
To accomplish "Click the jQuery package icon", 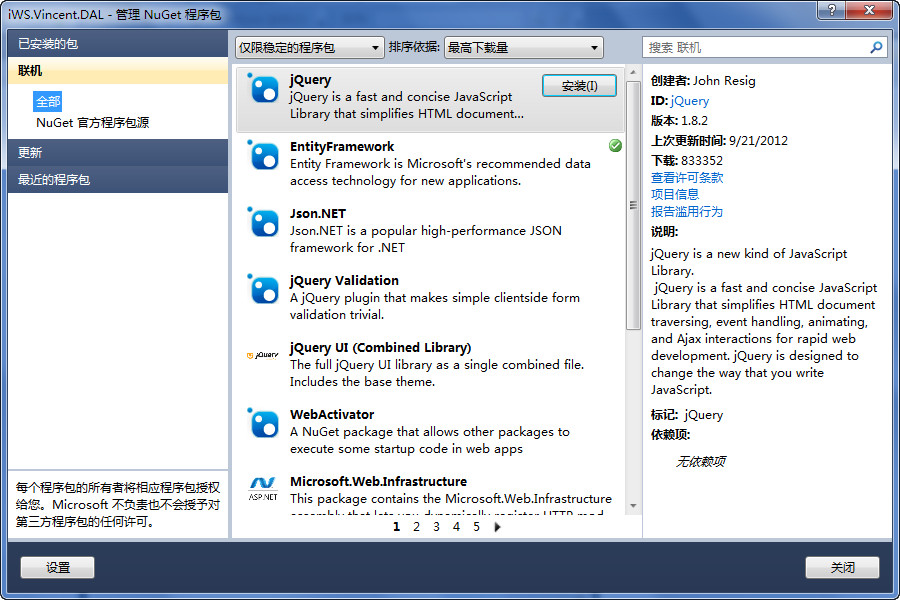I will (x=263, y=89).
